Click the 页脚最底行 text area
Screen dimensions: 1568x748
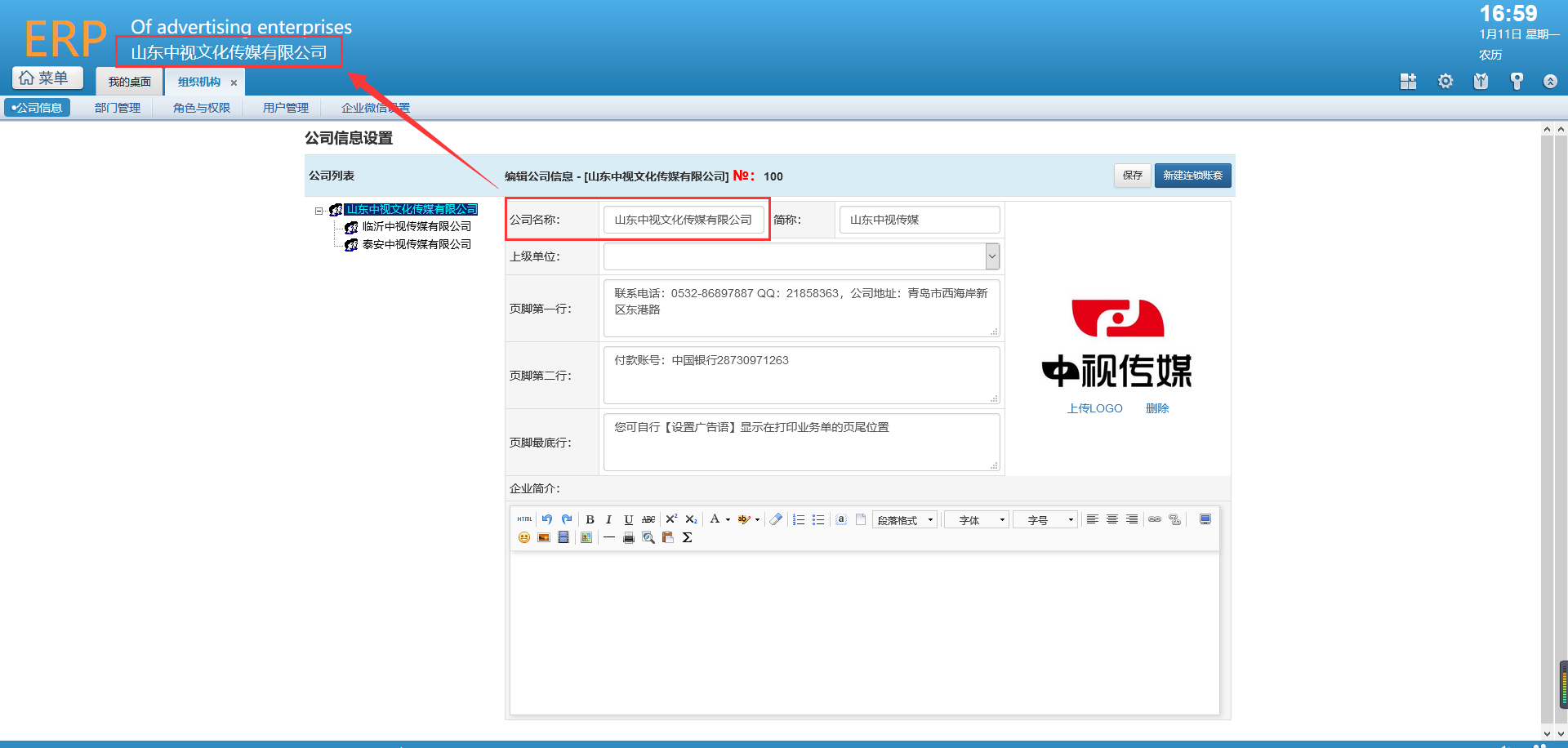(x=801, y=442)
